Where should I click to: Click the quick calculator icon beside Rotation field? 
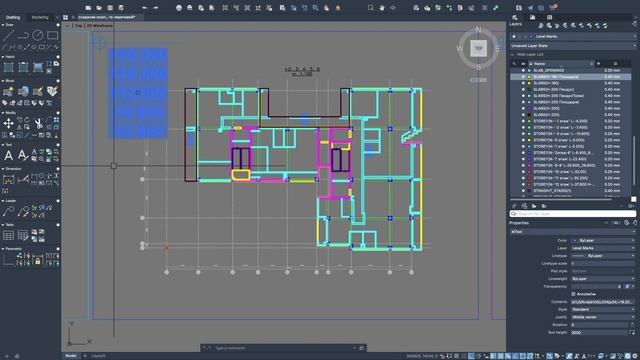click(633, 324)
